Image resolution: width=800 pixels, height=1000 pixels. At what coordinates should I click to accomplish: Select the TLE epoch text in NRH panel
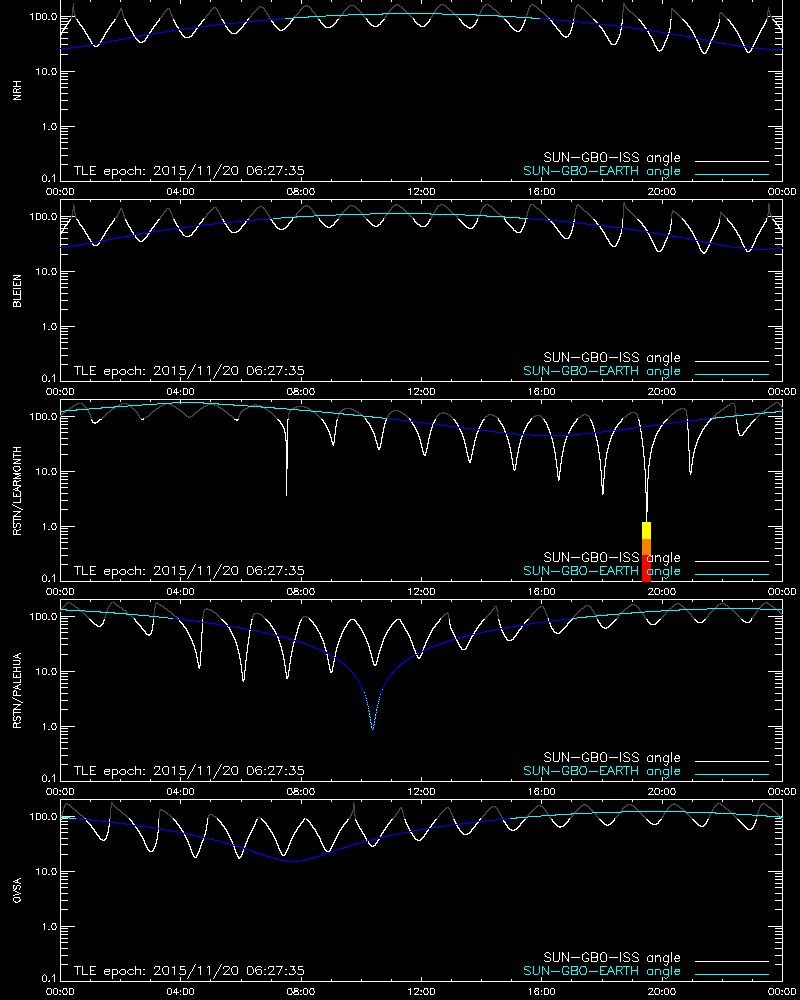tap(189, 171)
